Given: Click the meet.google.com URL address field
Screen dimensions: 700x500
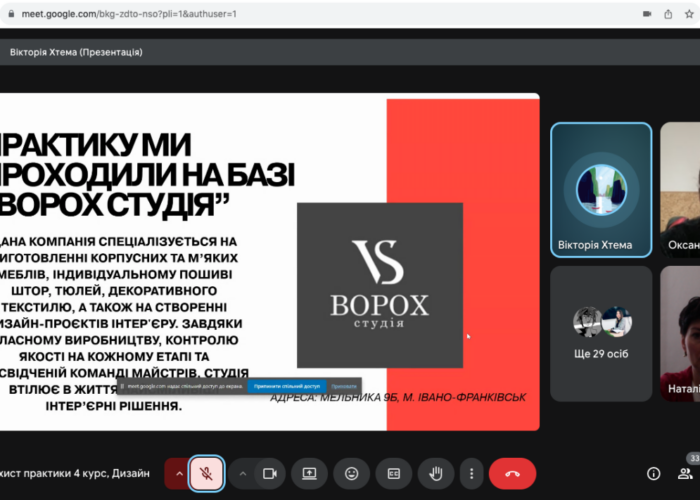Looking at the screenshot, I should coord(150,14).
